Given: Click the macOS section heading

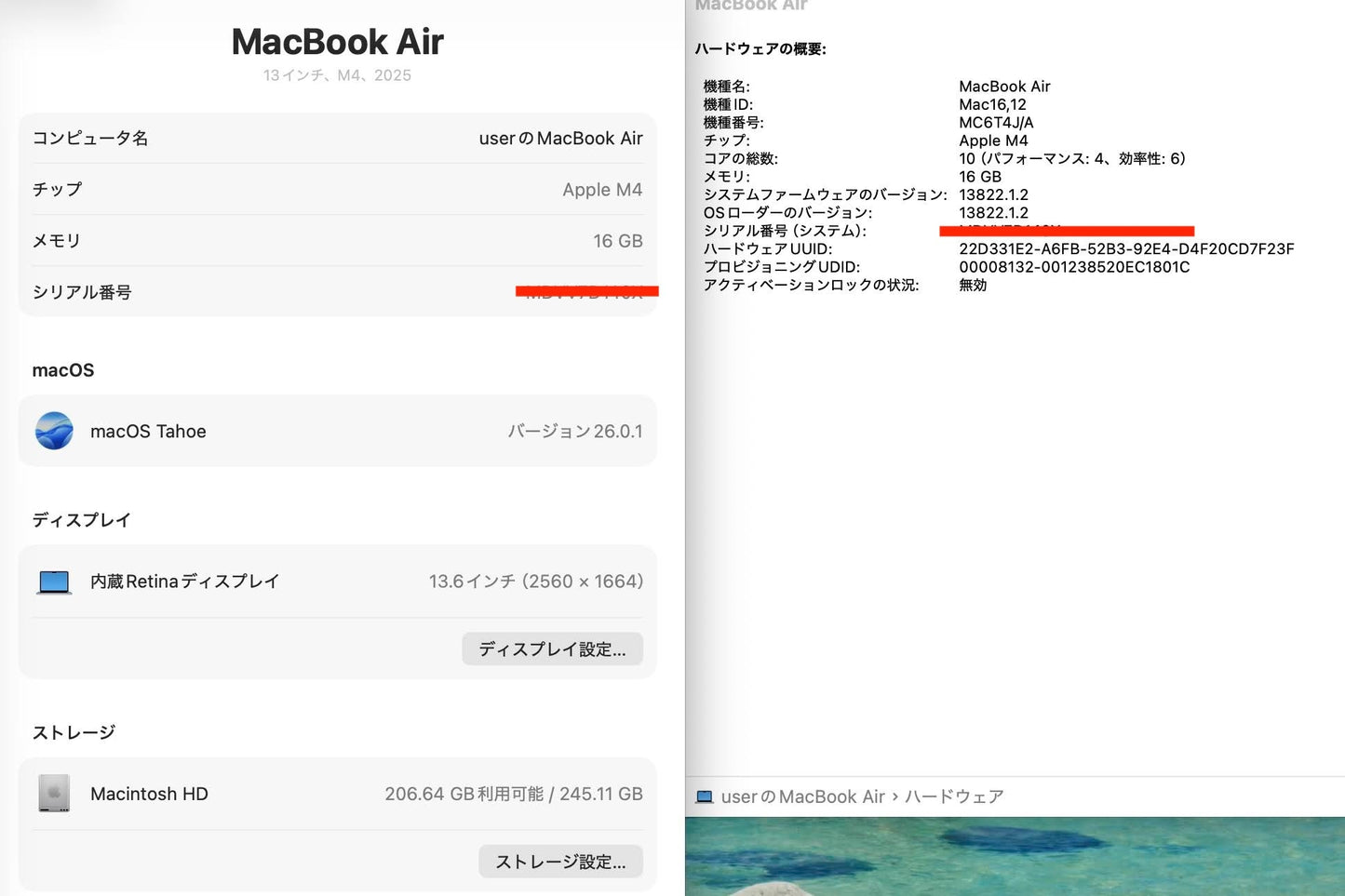Looking at the screenshot, I should pos(63,370).
